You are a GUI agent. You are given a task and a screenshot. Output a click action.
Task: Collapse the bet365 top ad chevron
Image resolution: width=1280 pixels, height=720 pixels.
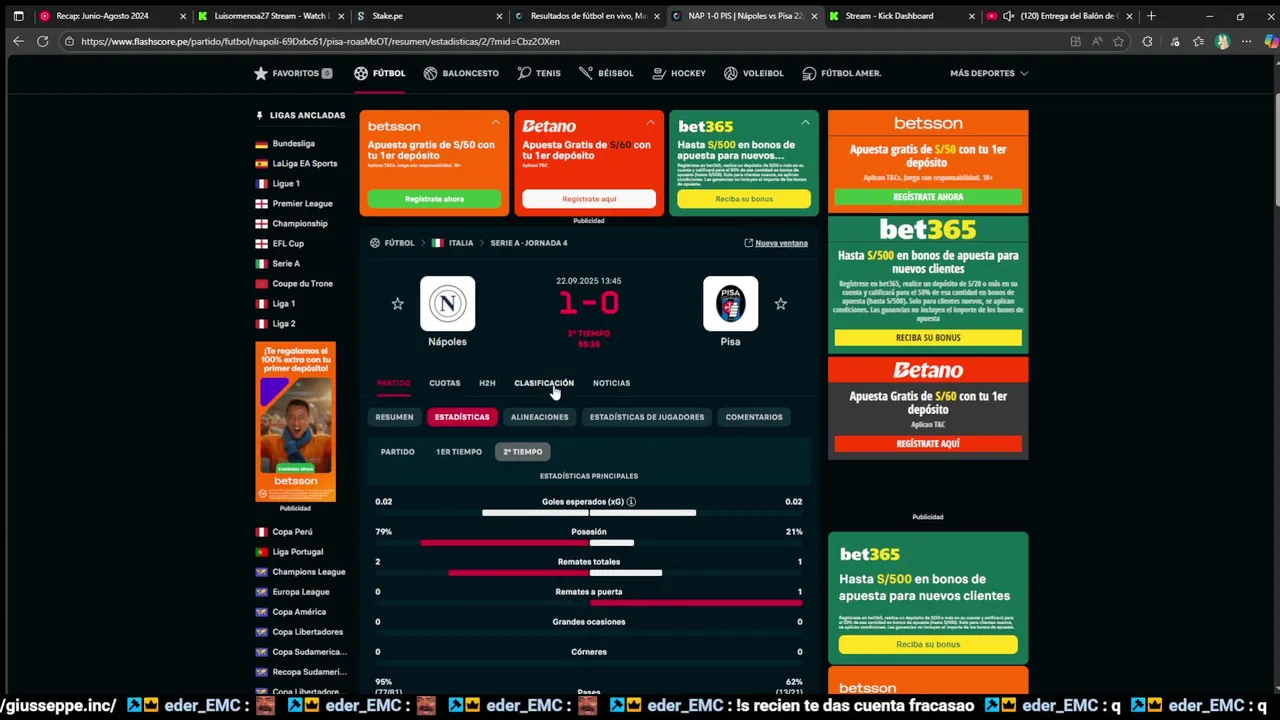[805, 123]
